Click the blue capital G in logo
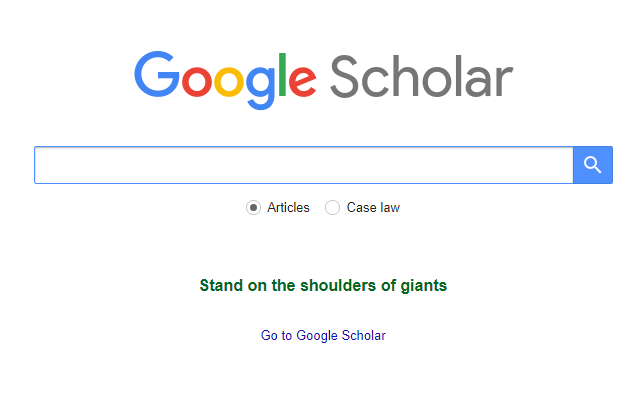The height and width of the screenshot is (400, 640). click(157, 75)
